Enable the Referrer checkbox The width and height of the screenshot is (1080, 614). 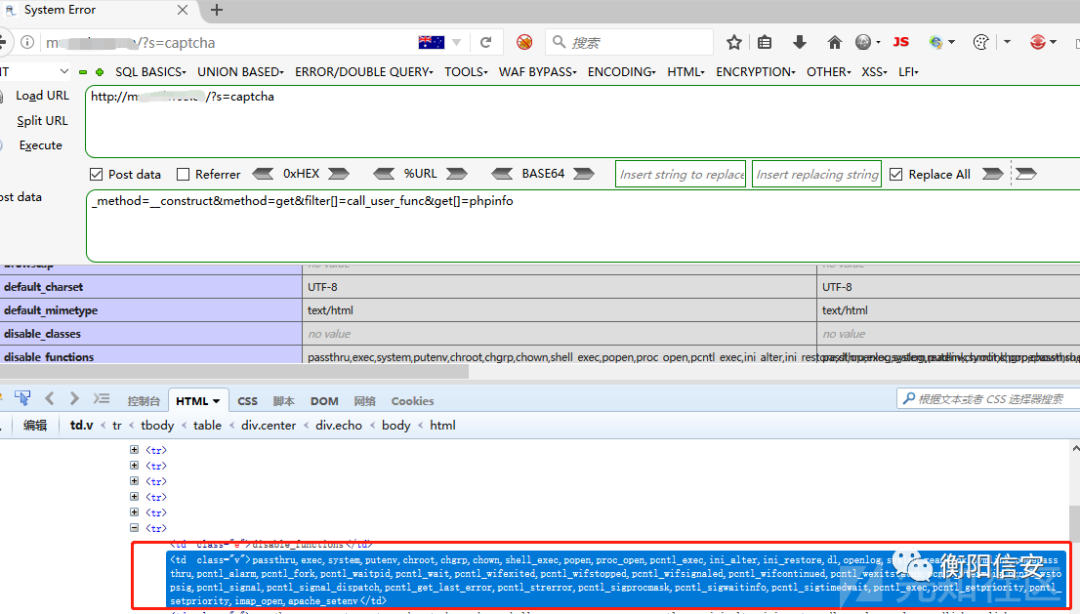tap(183, 174)
